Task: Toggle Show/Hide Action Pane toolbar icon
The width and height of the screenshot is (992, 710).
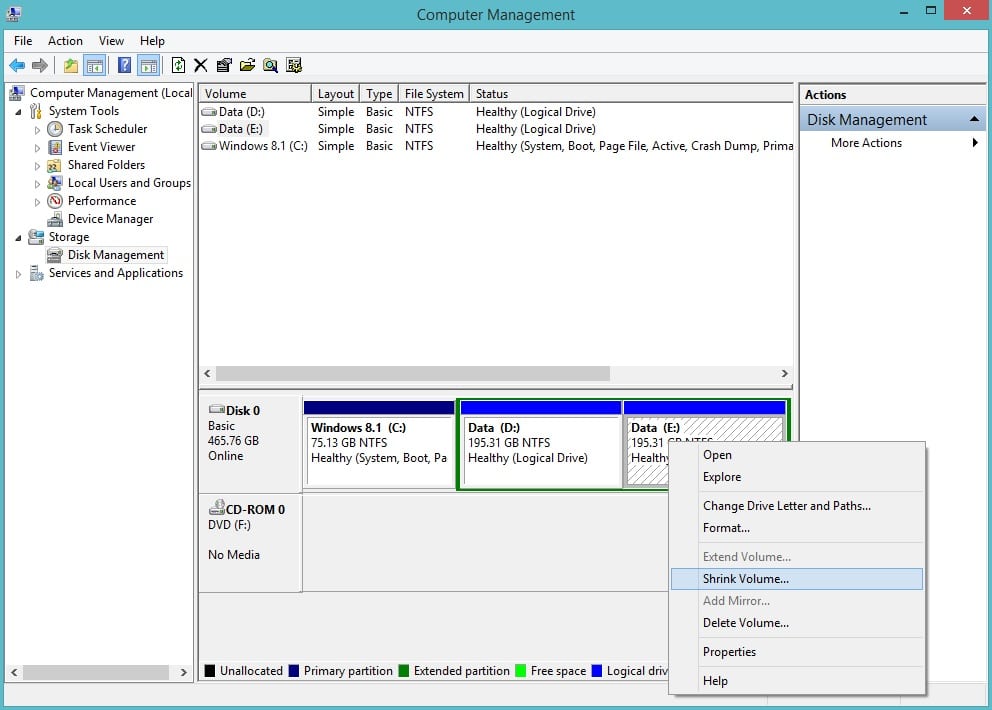Action: point(149,65)
